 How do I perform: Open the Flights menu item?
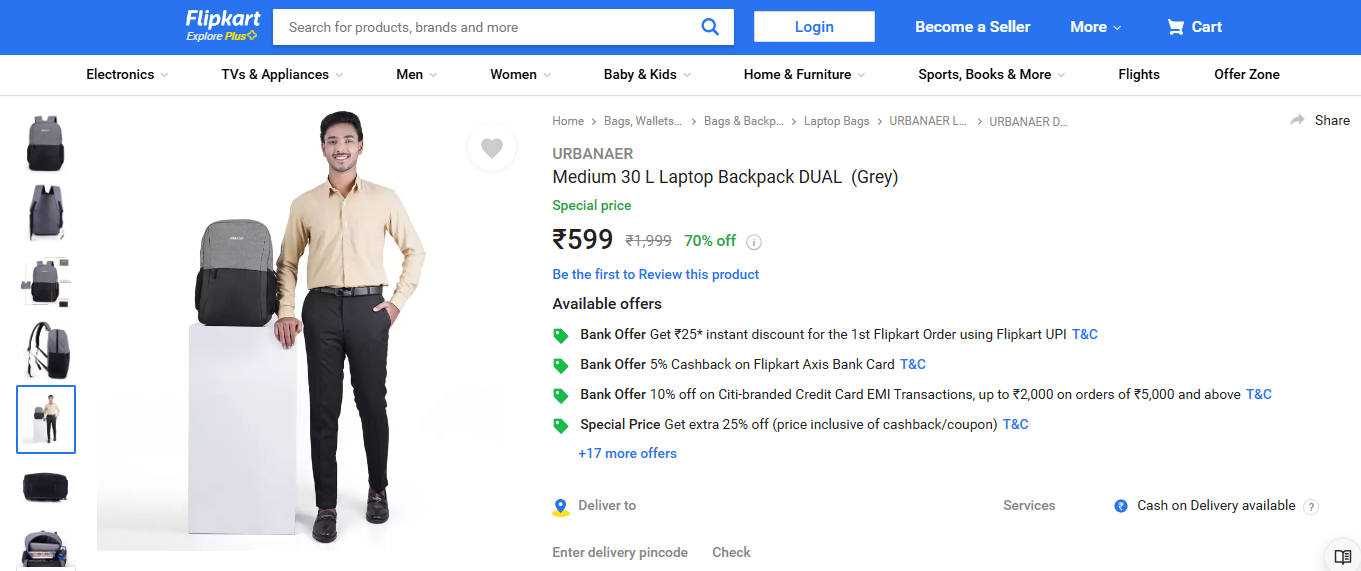[1139, 74]
